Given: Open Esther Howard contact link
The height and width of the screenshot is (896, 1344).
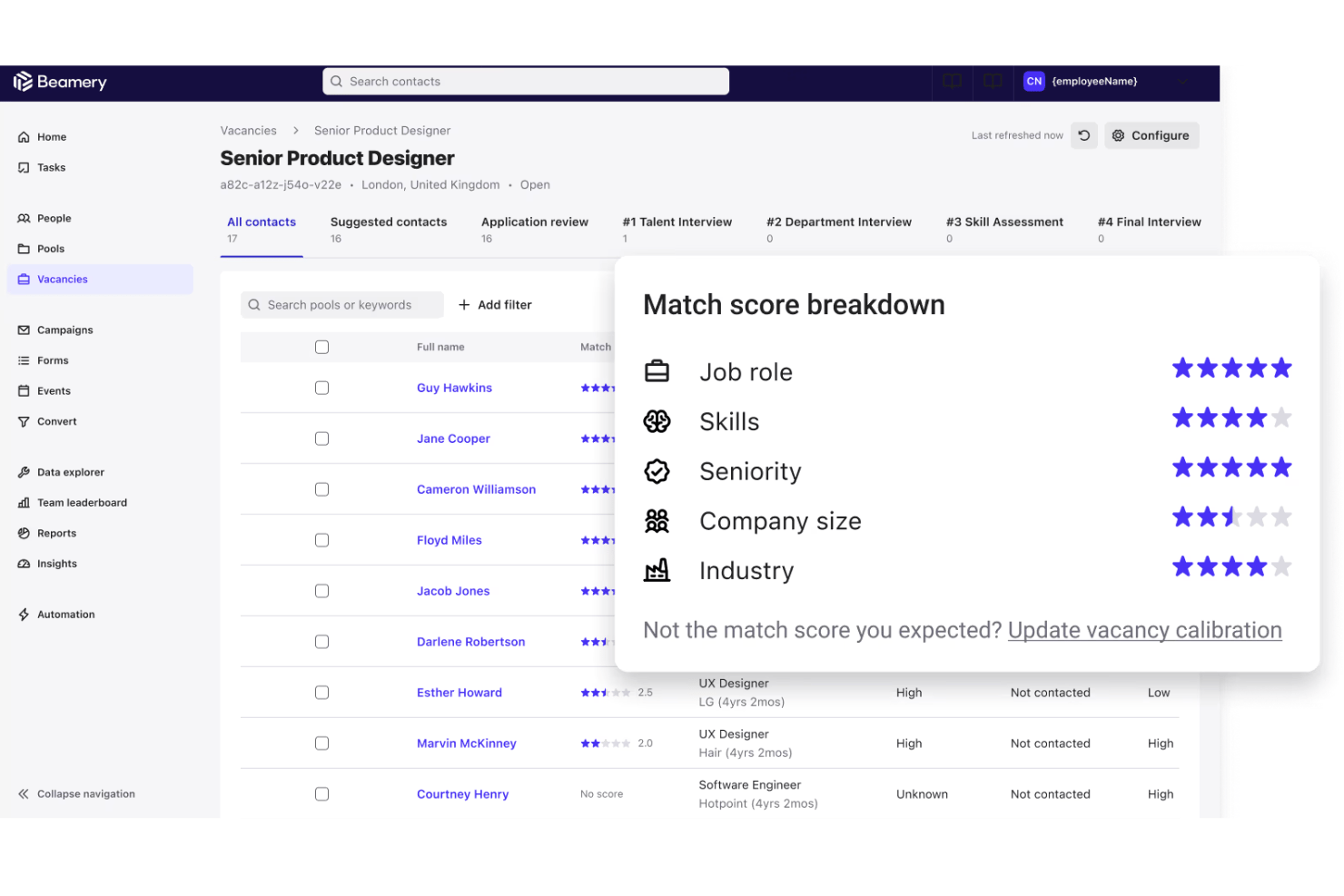Looking at the screenshot, I should pos(460,694).
